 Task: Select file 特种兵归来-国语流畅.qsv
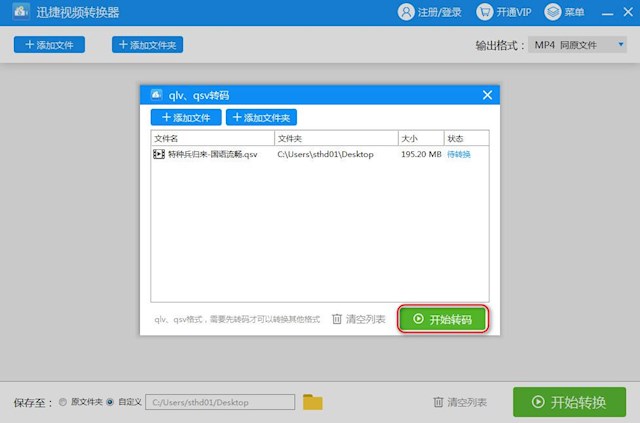point(213,154)
